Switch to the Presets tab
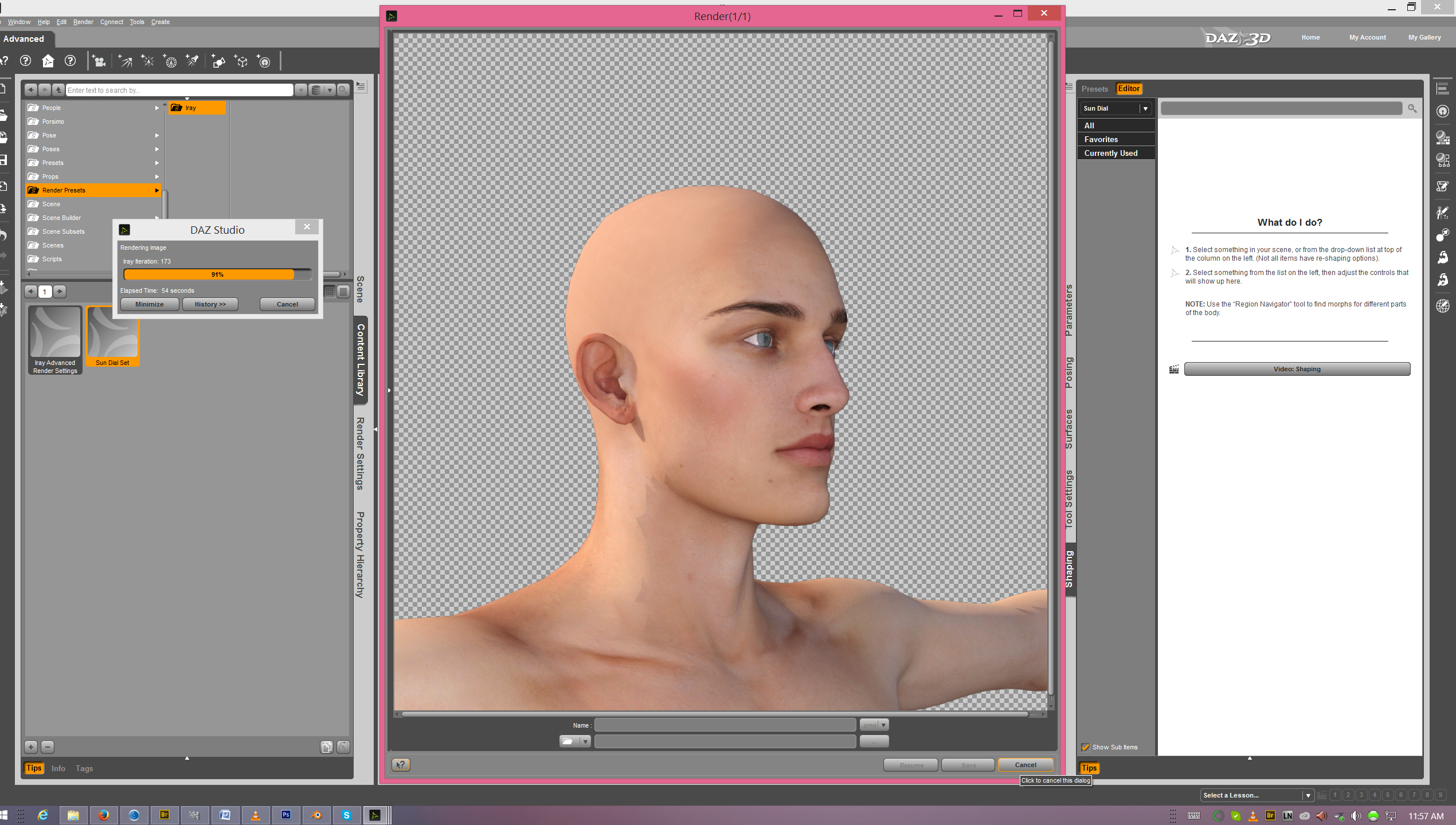Viewport: 1456px width, 825px height. click(x=1094, y=89)
